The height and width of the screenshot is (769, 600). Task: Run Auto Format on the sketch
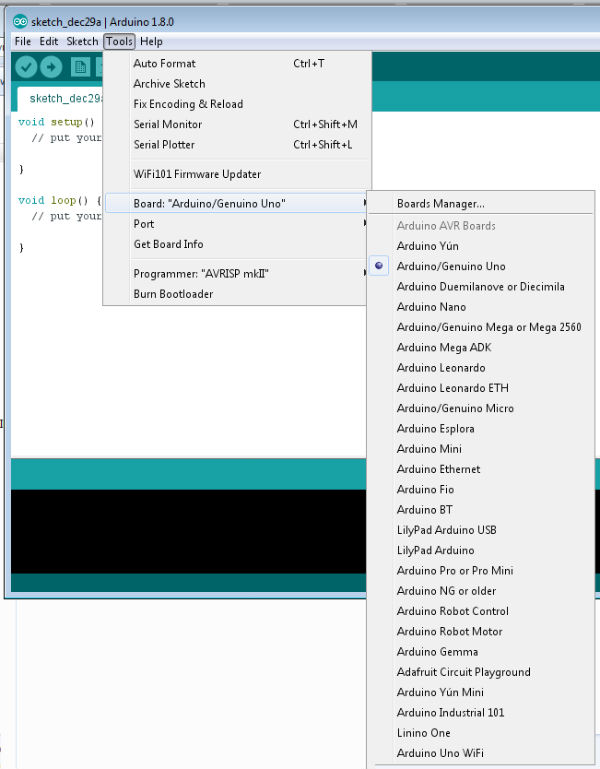[164, 64]
